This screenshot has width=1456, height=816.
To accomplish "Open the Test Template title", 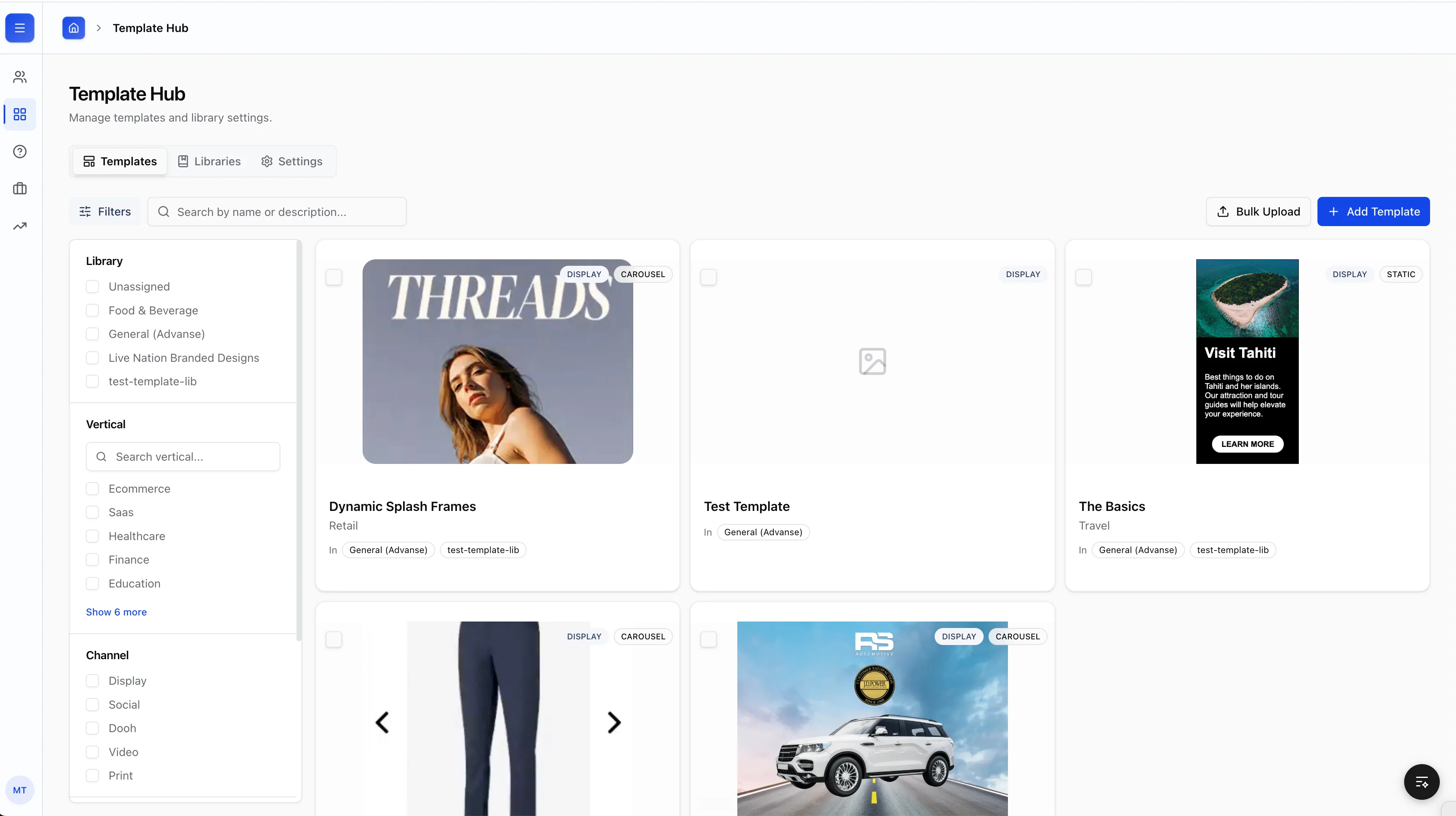I will pos(747,506).
